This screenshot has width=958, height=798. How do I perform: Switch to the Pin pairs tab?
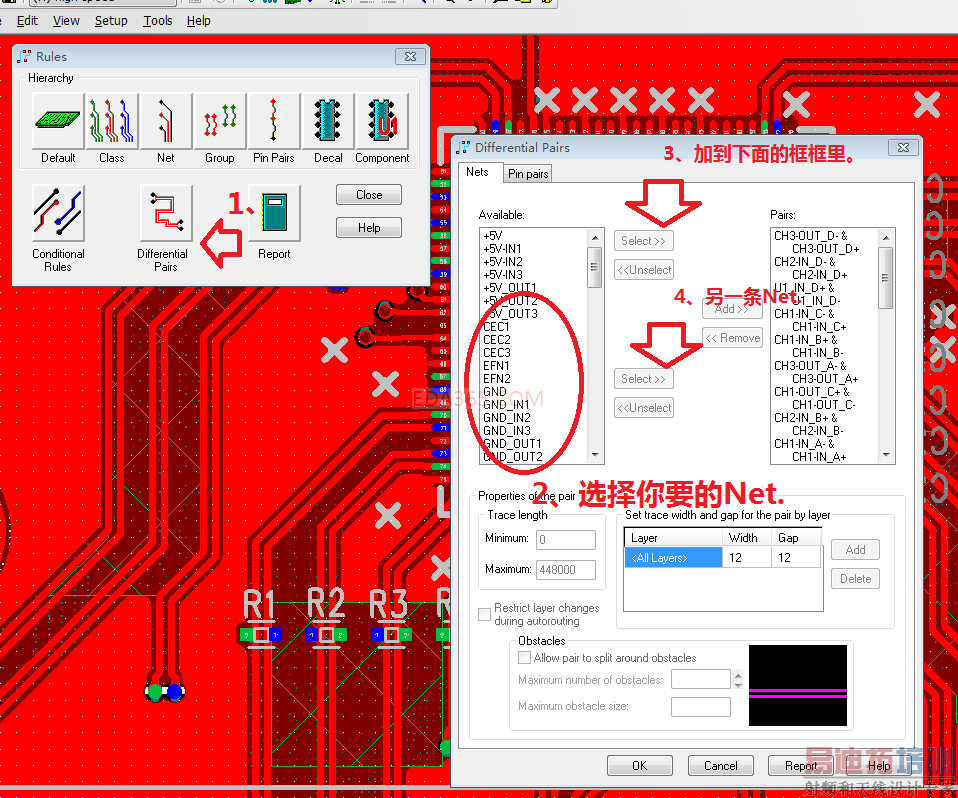click(x=528, y=174)
